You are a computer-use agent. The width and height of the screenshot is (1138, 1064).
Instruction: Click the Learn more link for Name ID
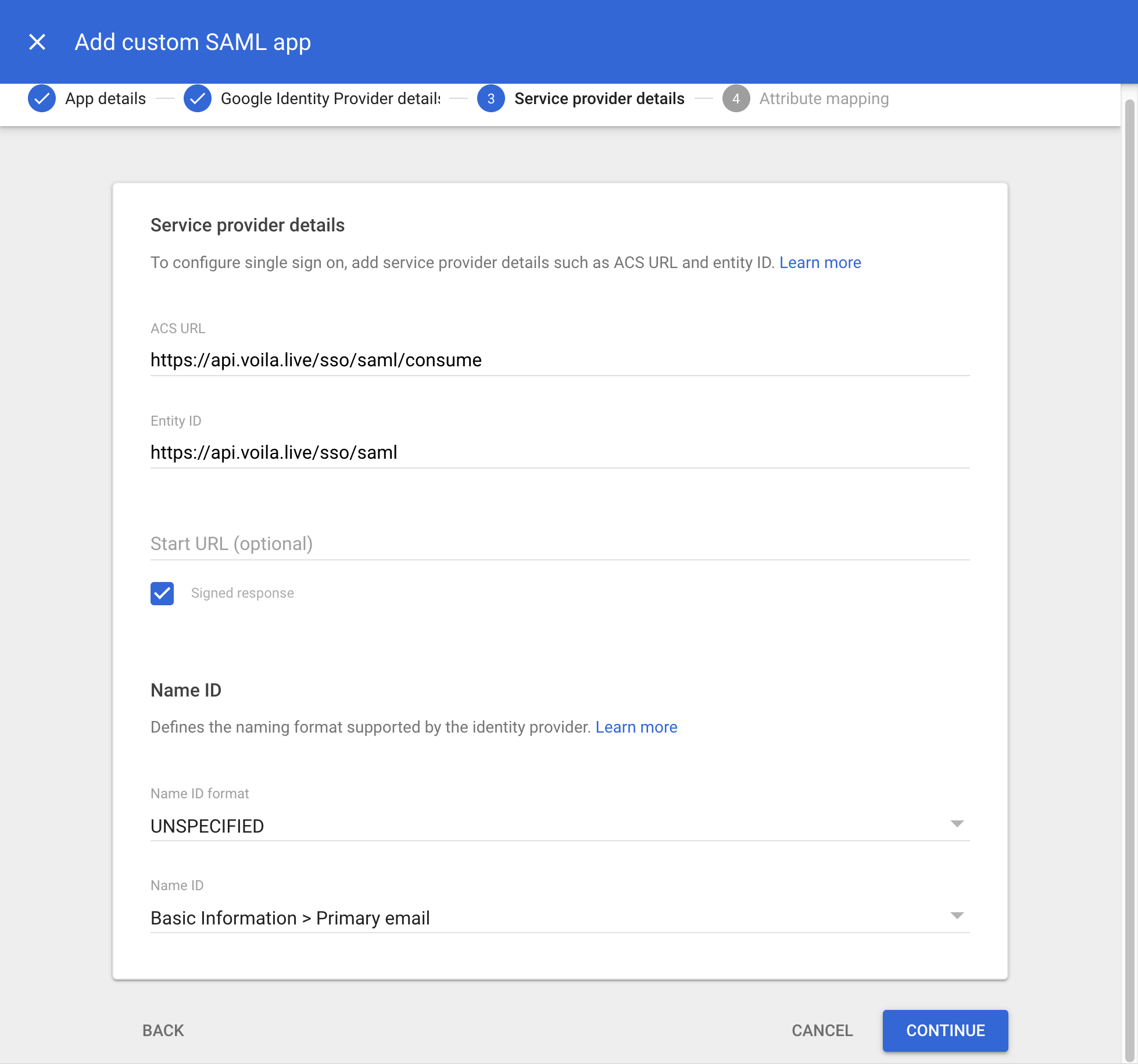pyautogui.click(x=637, y=727)
